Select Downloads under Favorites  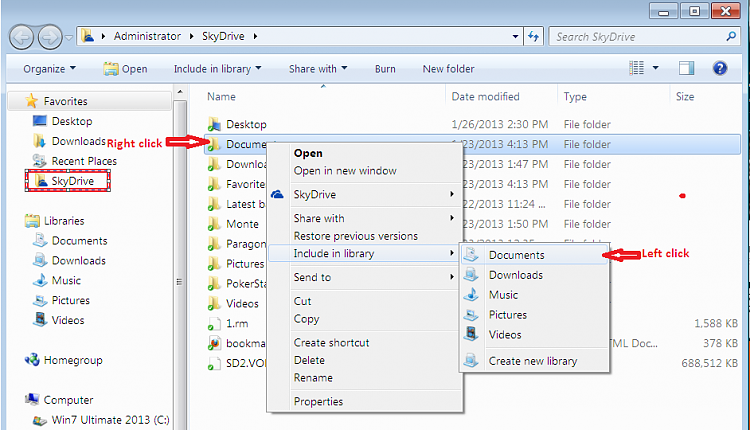click(69, 141)
